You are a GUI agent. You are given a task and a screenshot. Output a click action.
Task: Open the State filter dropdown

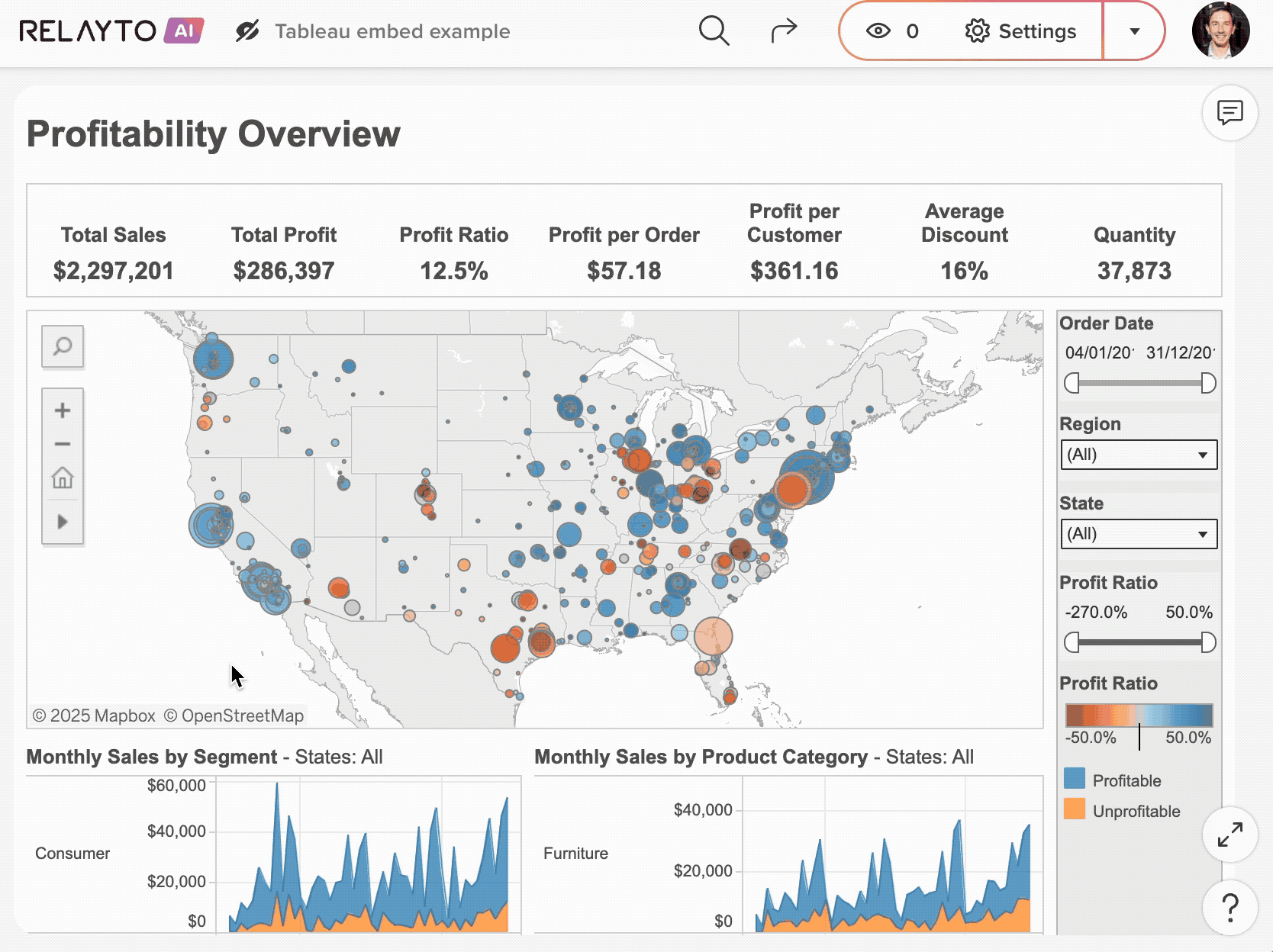pyautogui.click(x=1138, y=534)
